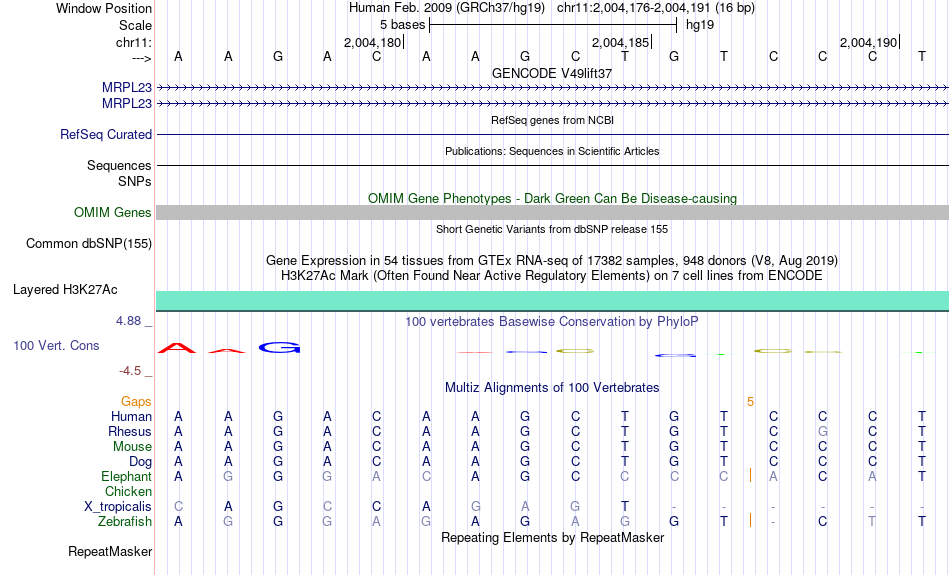The height and width of the screenshot is (575, 950).
Task: Click the 2,004,180 position marker
Action: [x=373, y=42]
